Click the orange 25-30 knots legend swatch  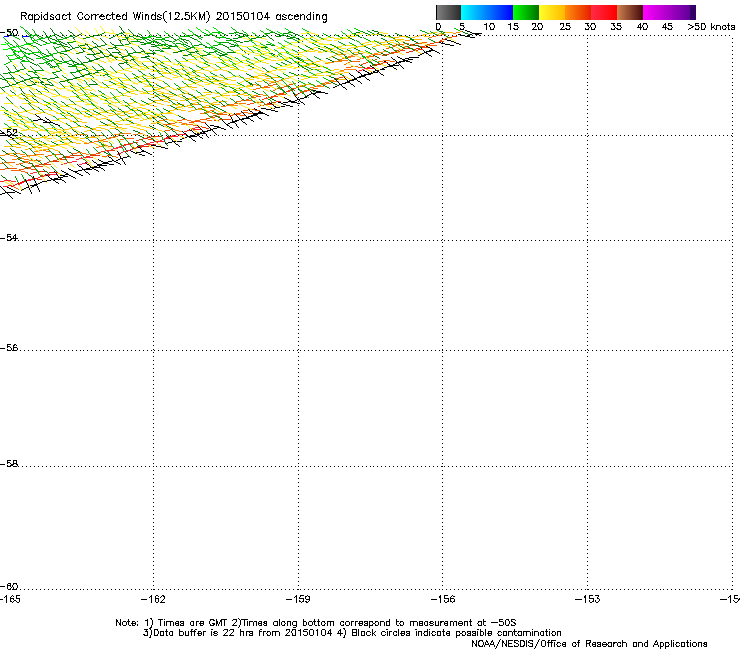[x=578, y=12]
